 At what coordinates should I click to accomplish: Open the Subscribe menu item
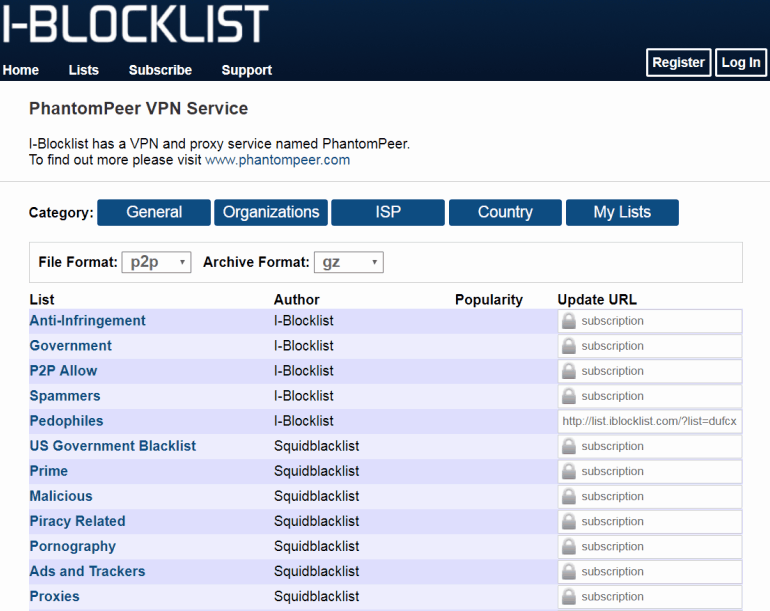[160, 70]
